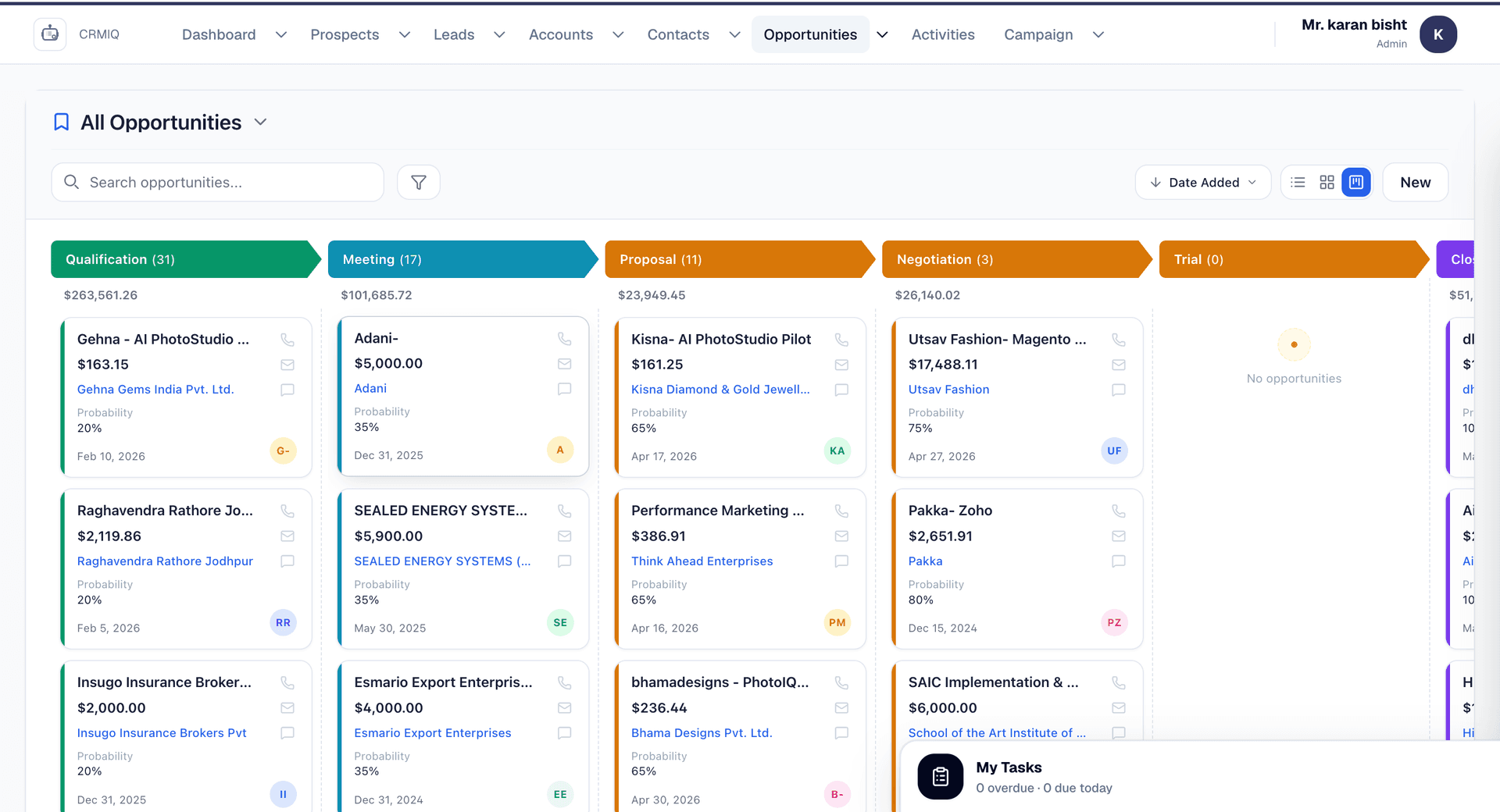
Task: Open Kisna Diamond & Gold Jewellery link
Action: [x=720, y=390]
